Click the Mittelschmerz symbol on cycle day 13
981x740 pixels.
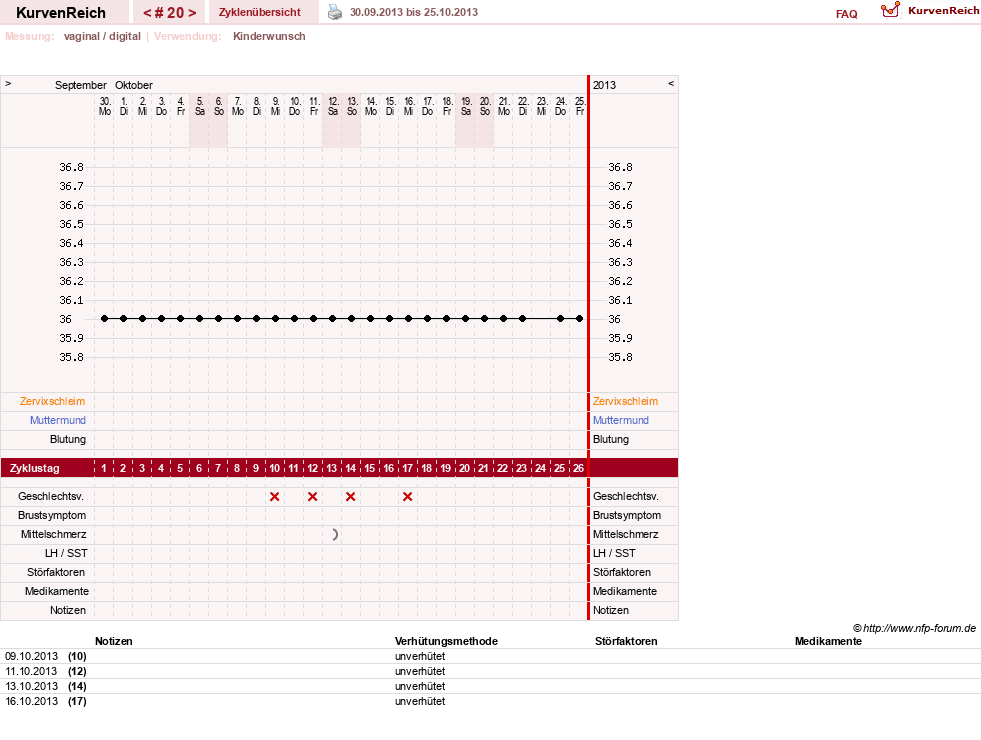(335, 534)
